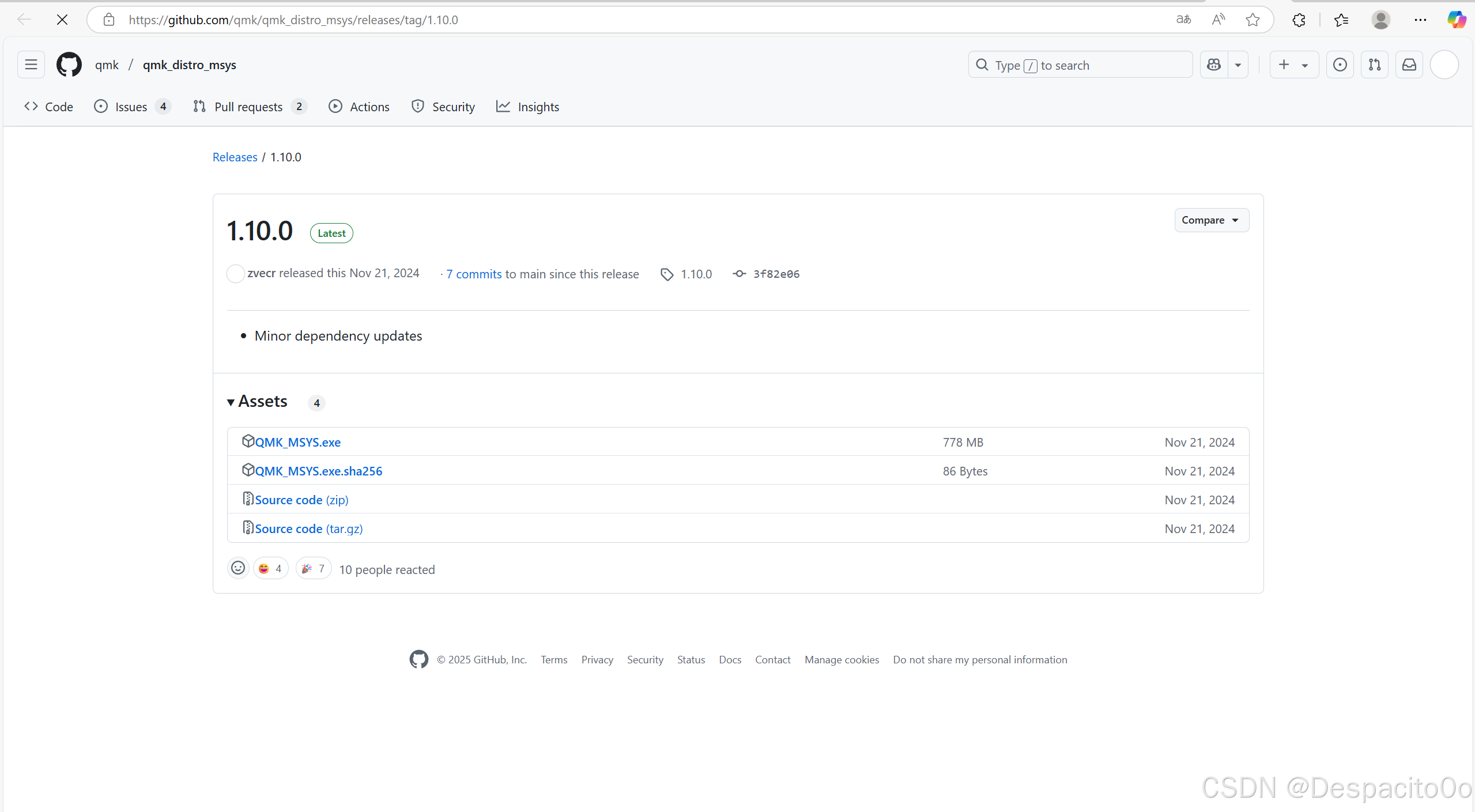
Task: Click the Type to search field
Action: (x=1080, y=65)
